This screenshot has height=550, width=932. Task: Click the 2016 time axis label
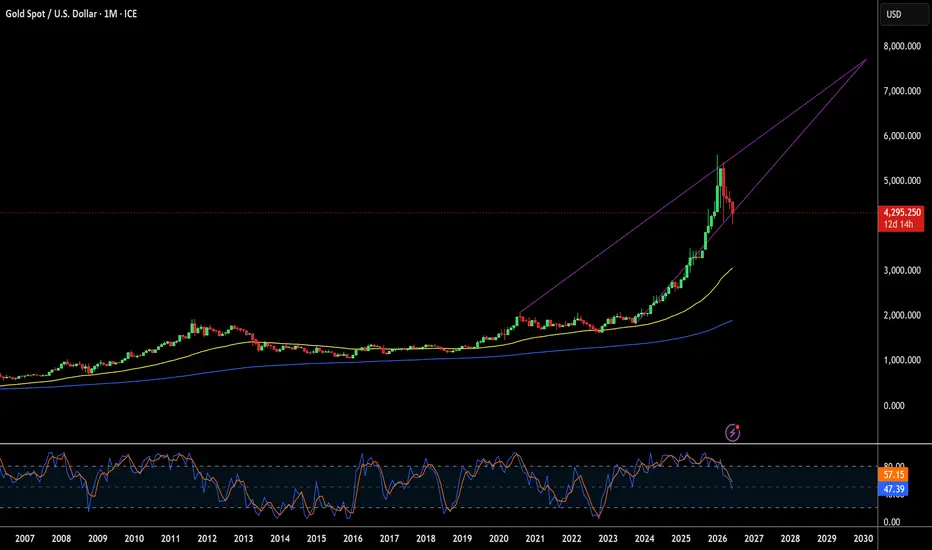[353, 538]
